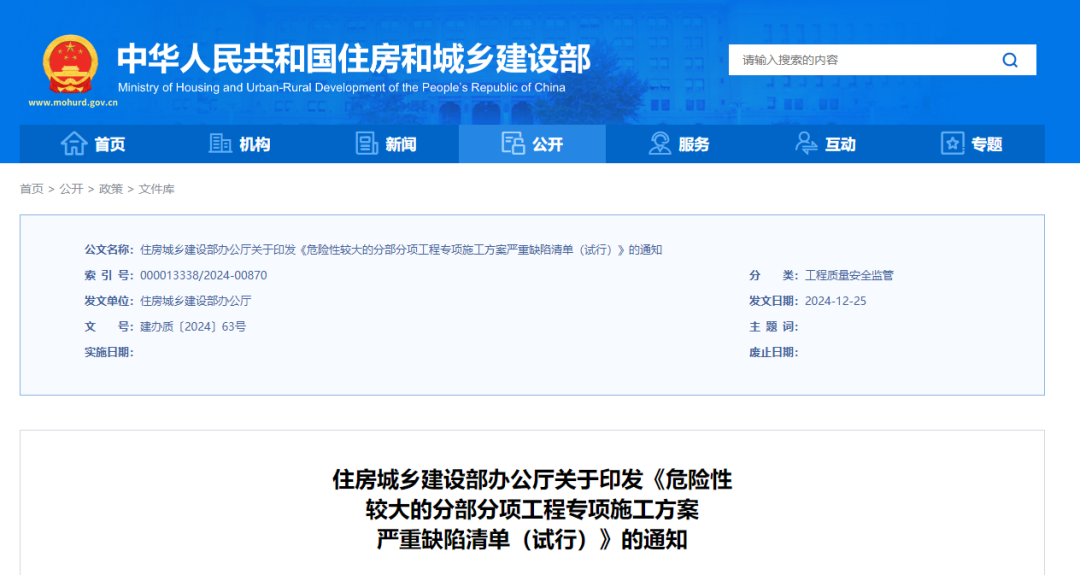Click the newspaper icon beside 新闻
The image size is (1080, 575).
(x=366, y=143)
